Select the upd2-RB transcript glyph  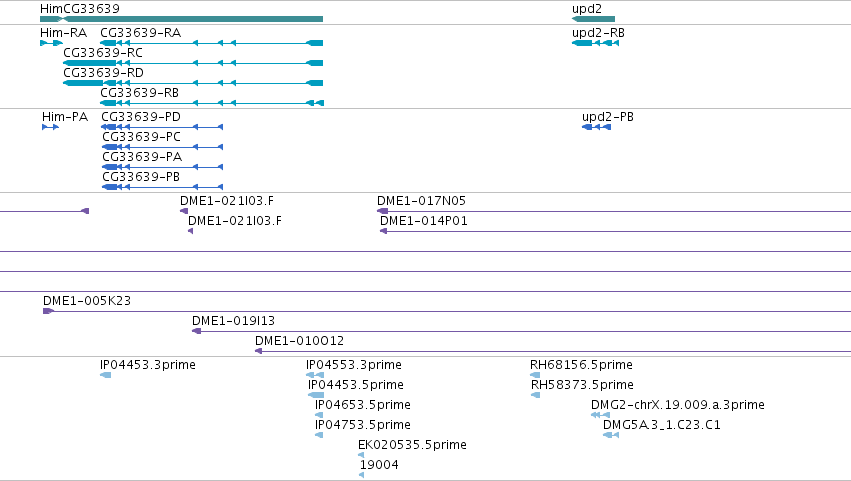tap(595, 43)
